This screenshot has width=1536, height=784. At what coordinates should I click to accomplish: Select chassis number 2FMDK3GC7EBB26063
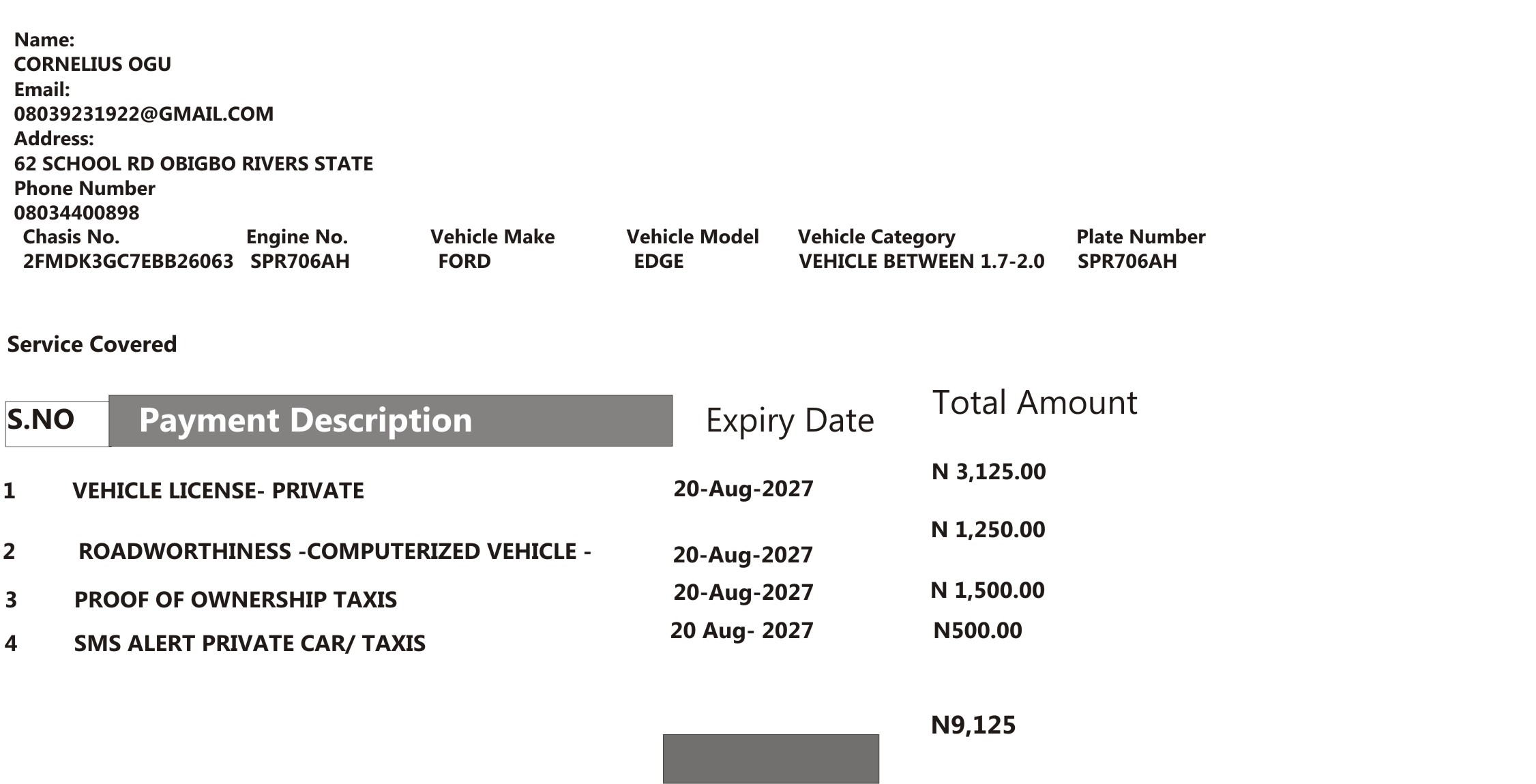128,261
